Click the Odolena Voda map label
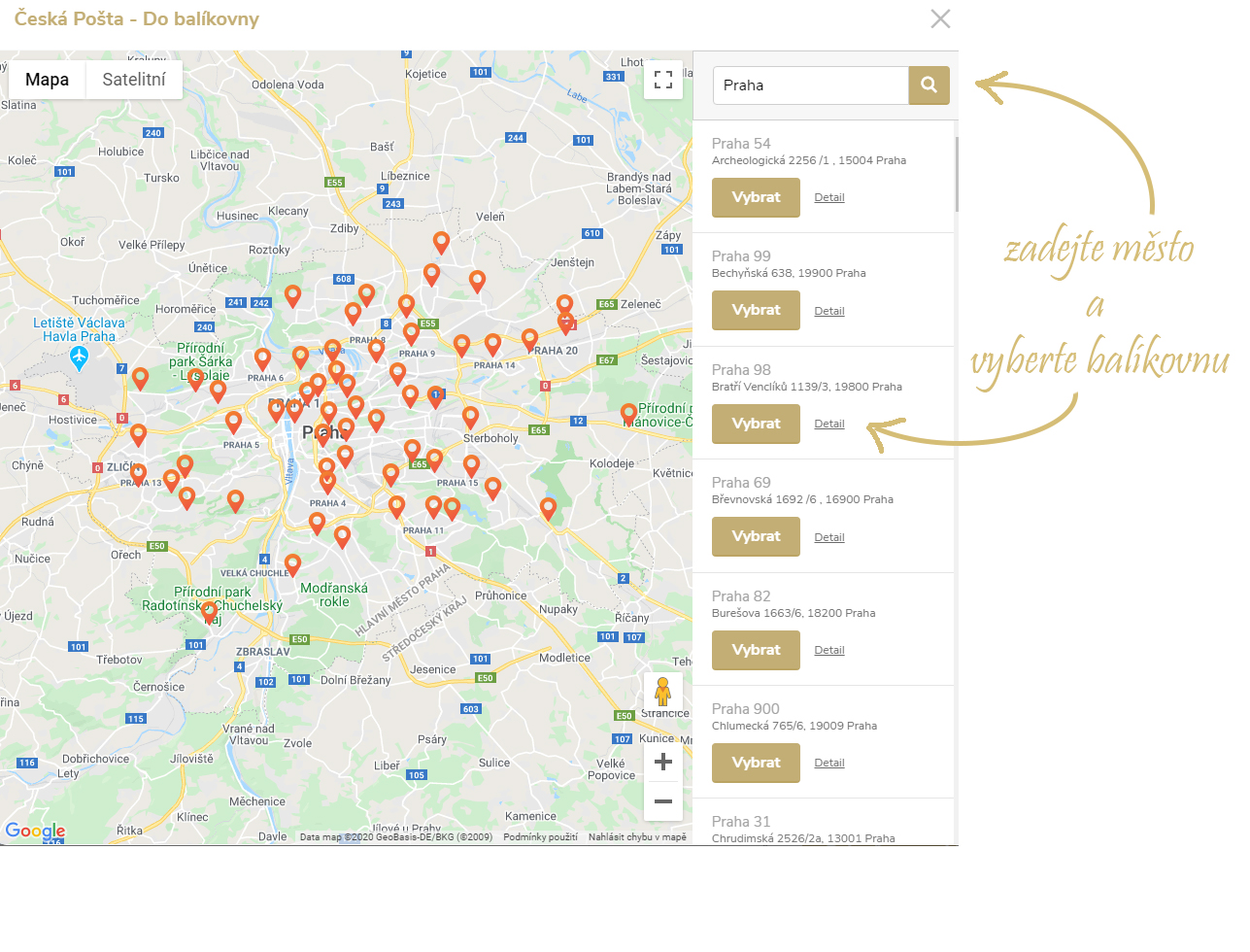1250x952 pixels. pyautogui.click(x=287, y=85)
